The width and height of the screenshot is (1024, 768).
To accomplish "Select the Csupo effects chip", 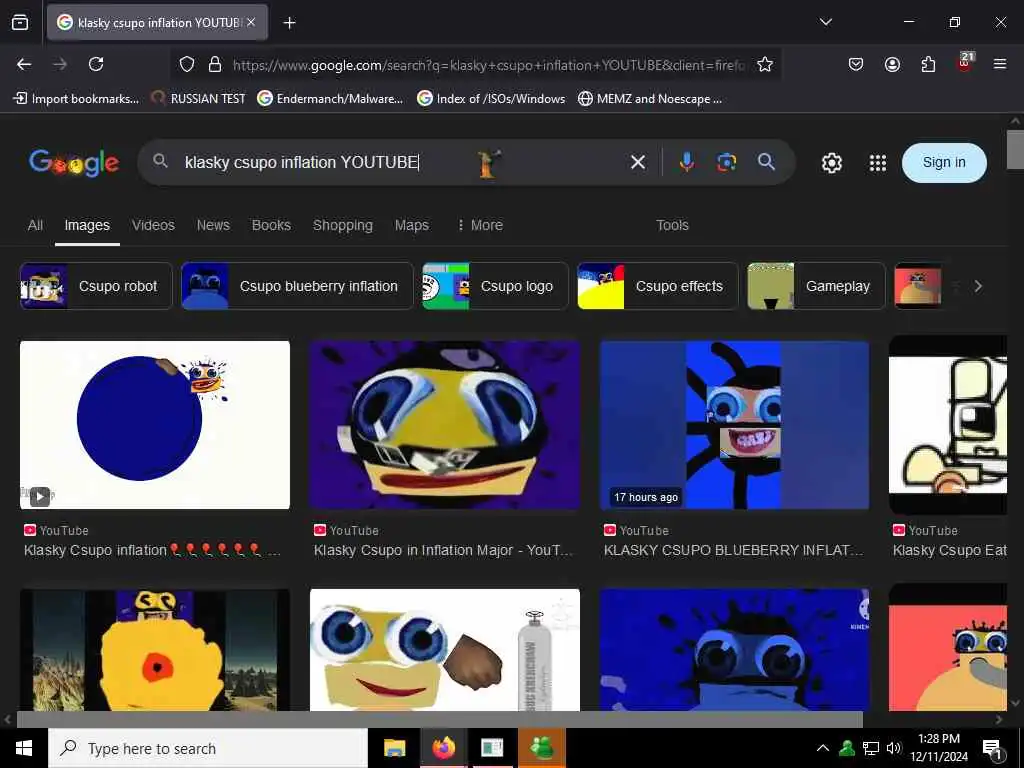I will (x=658, y=286).
